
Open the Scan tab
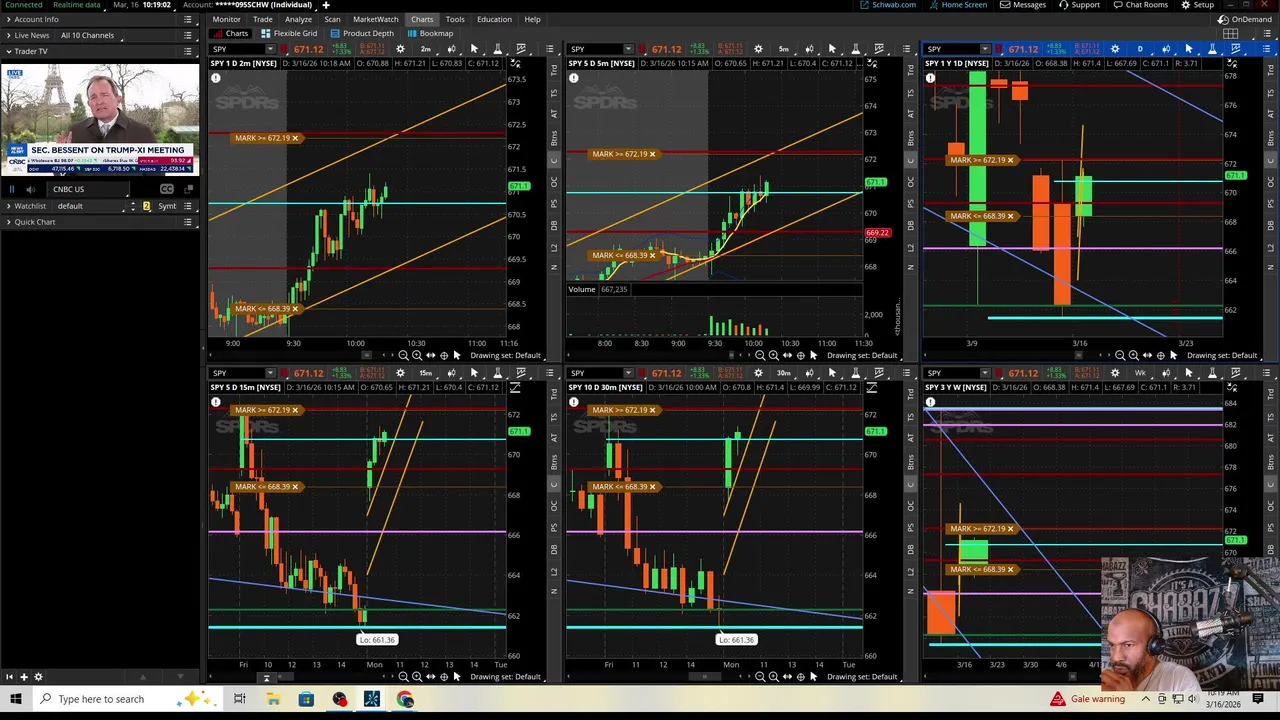pos(332,19)
